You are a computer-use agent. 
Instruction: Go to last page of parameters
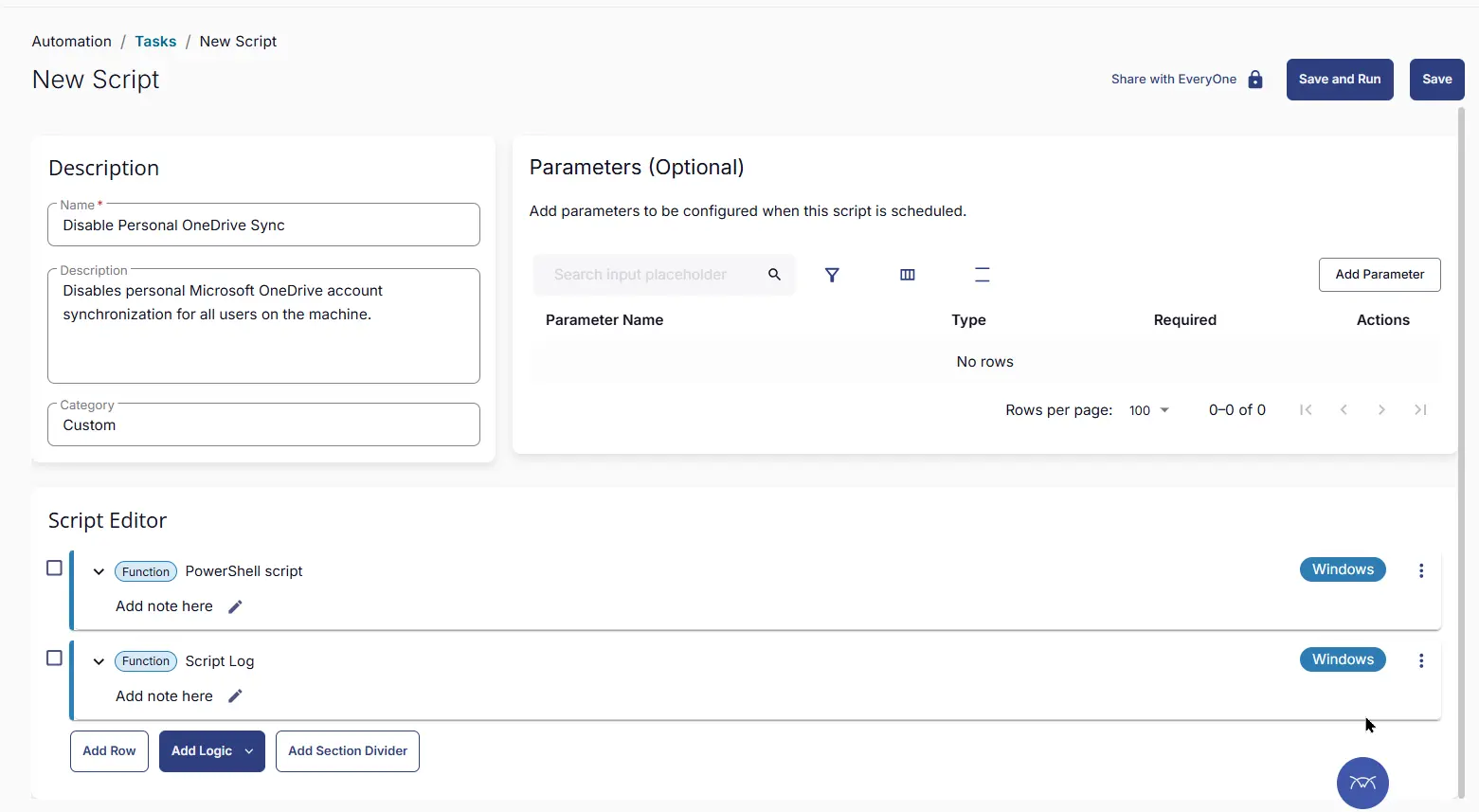click(x=1420, y=410)
